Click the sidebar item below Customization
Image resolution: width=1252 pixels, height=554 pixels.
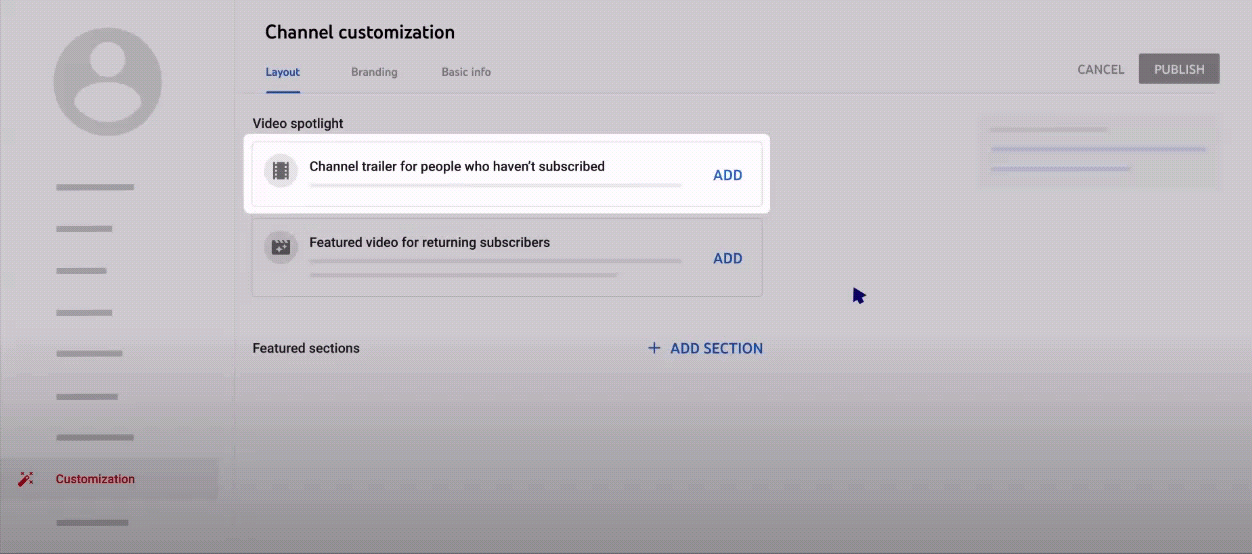(93, 522)
